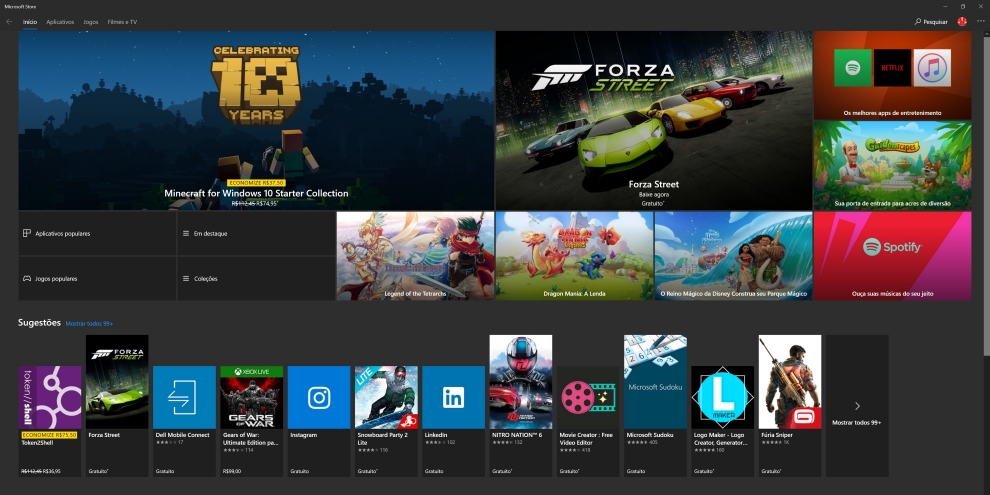
Task: Open Snowboard Party 2 Lite icon
Action: 386,398
